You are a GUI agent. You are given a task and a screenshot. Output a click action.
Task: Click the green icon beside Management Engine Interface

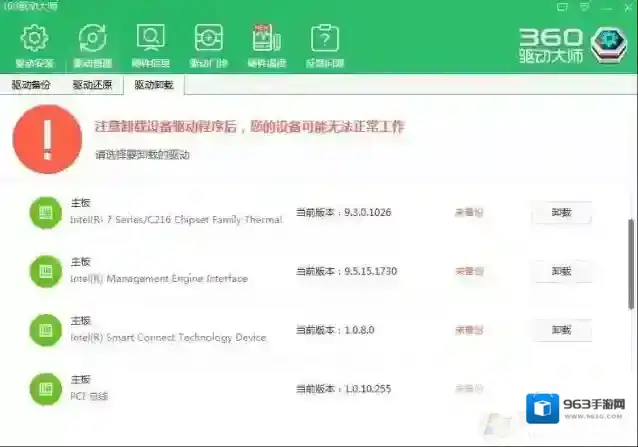tap(43, 270)
